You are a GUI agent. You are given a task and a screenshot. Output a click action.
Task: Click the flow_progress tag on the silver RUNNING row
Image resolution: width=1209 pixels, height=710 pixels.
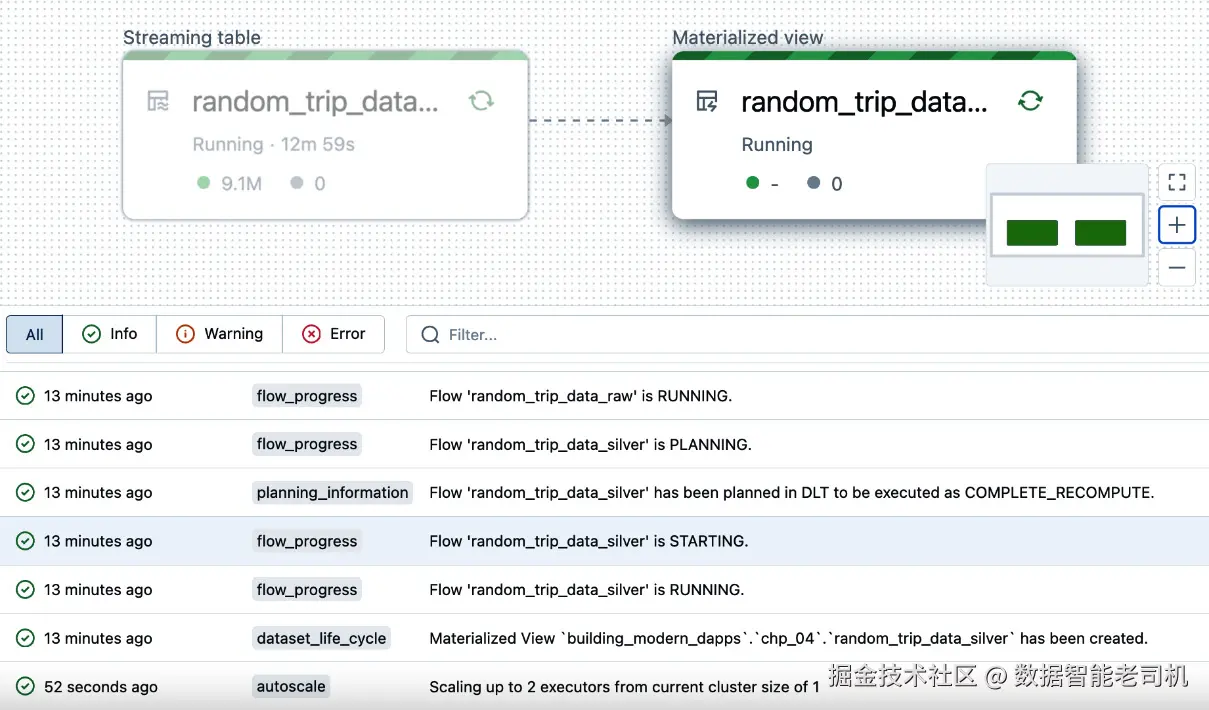click(307, 590)
